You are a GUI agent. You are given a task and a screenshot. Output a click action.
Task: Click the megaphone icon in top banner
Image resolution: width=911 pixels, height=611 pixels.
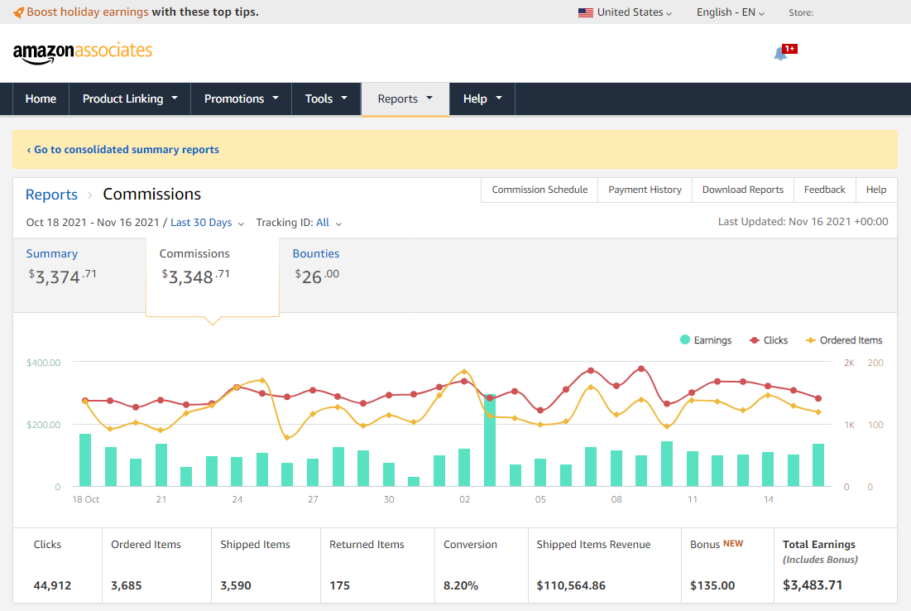(18, 12)
